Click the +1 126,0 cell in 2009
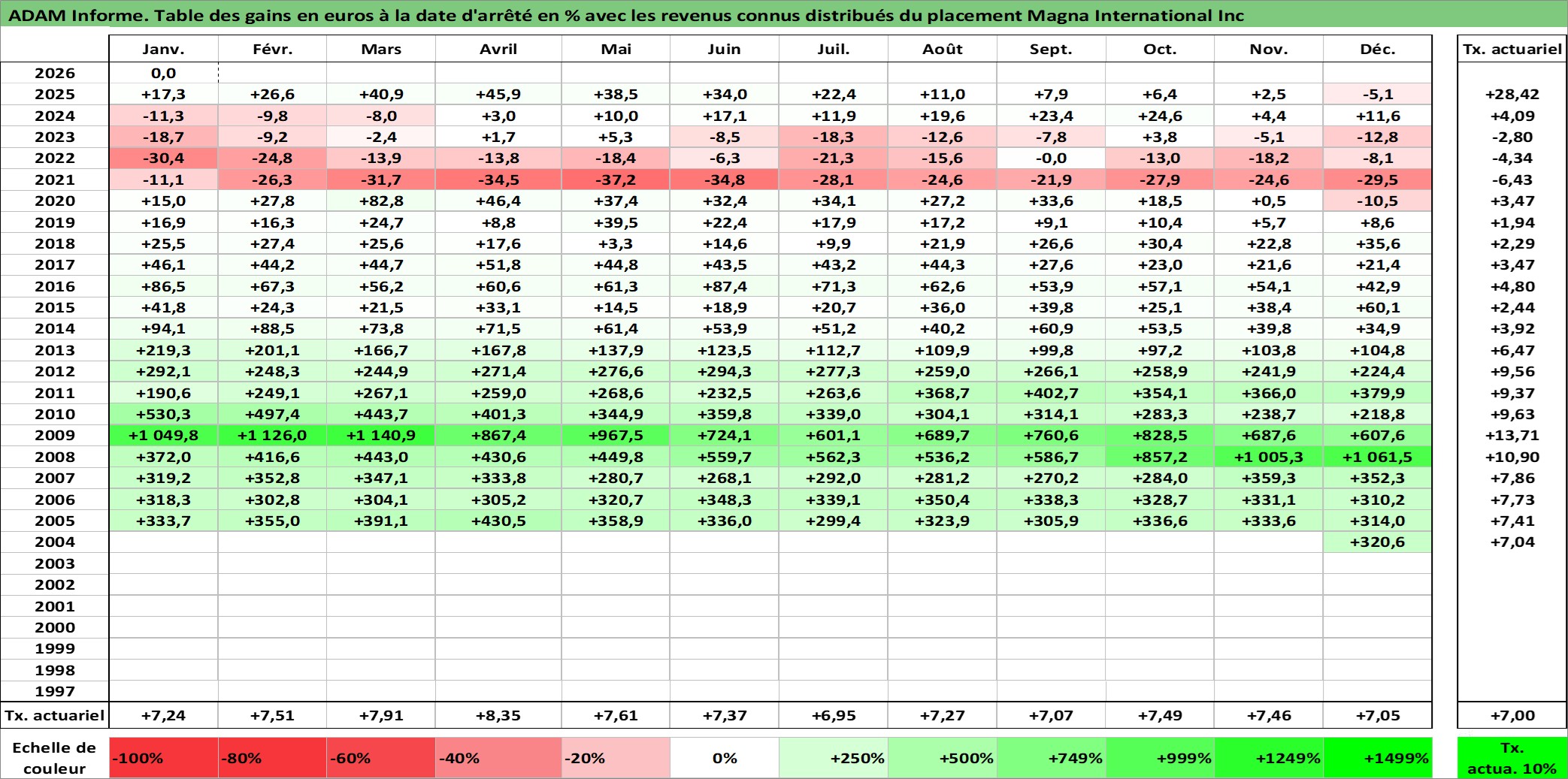Viewport: 1568px width, 779px height. [272, 435]
